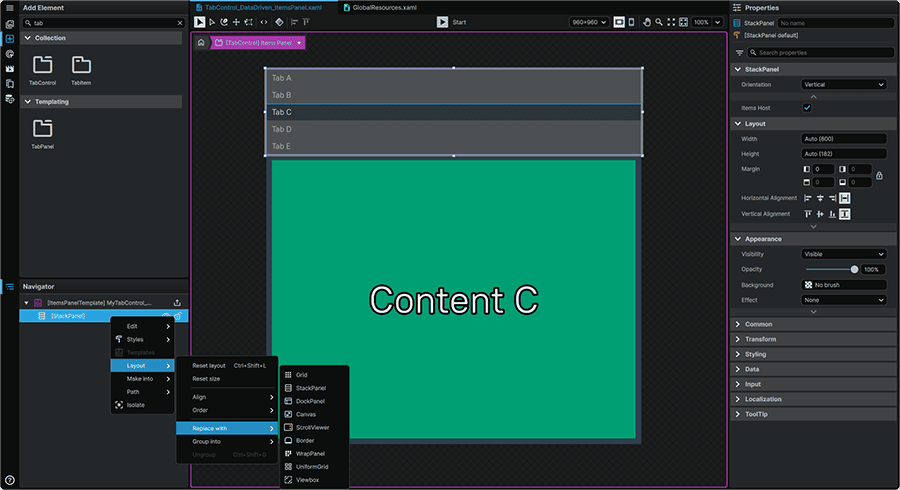Image resolution: width=900 pixels, height=490 pixels.
Task: Collapse the ItemsPanelTemplate tree node
Action: 26,303
